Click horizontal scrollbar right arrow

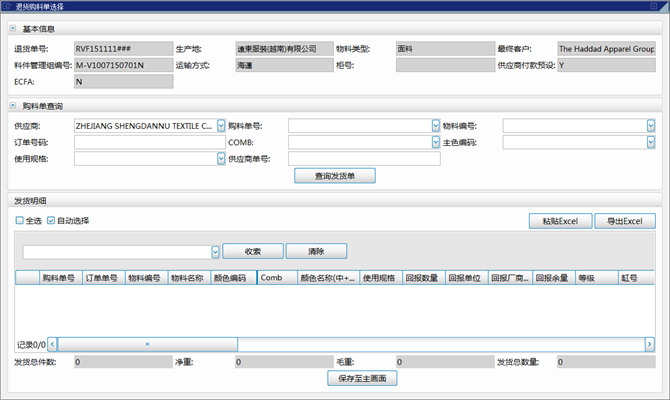point(650,344)
